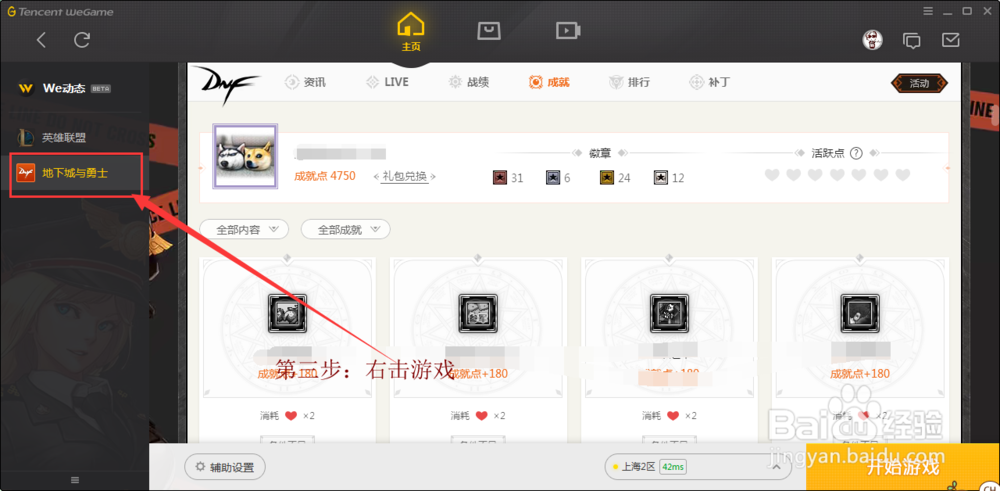Image resolution: width=1000 pixels, height=491 pixels.
Task: Open the user avatar at top right
Action: (872, 40)
